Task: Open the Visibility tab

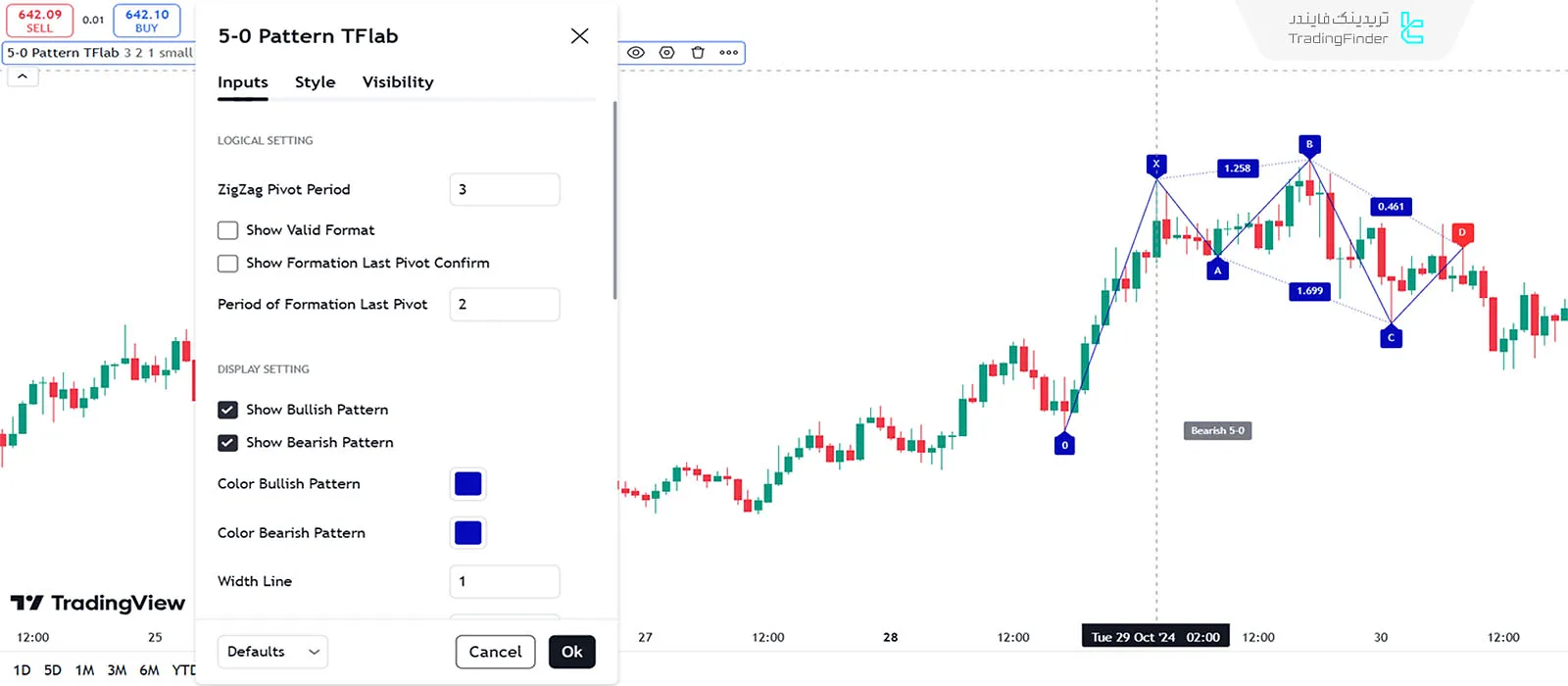Action: click(397, 82)
